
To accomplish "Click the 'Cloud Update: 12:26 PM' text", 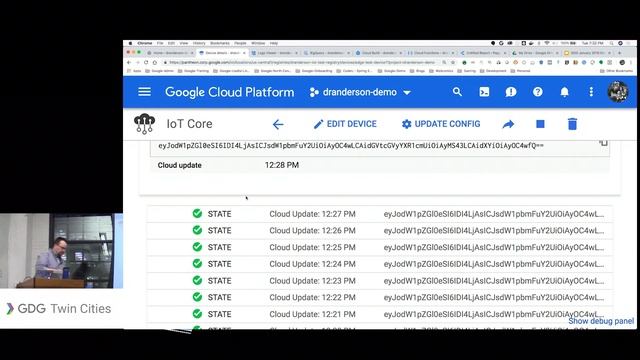I will point(312,231).
